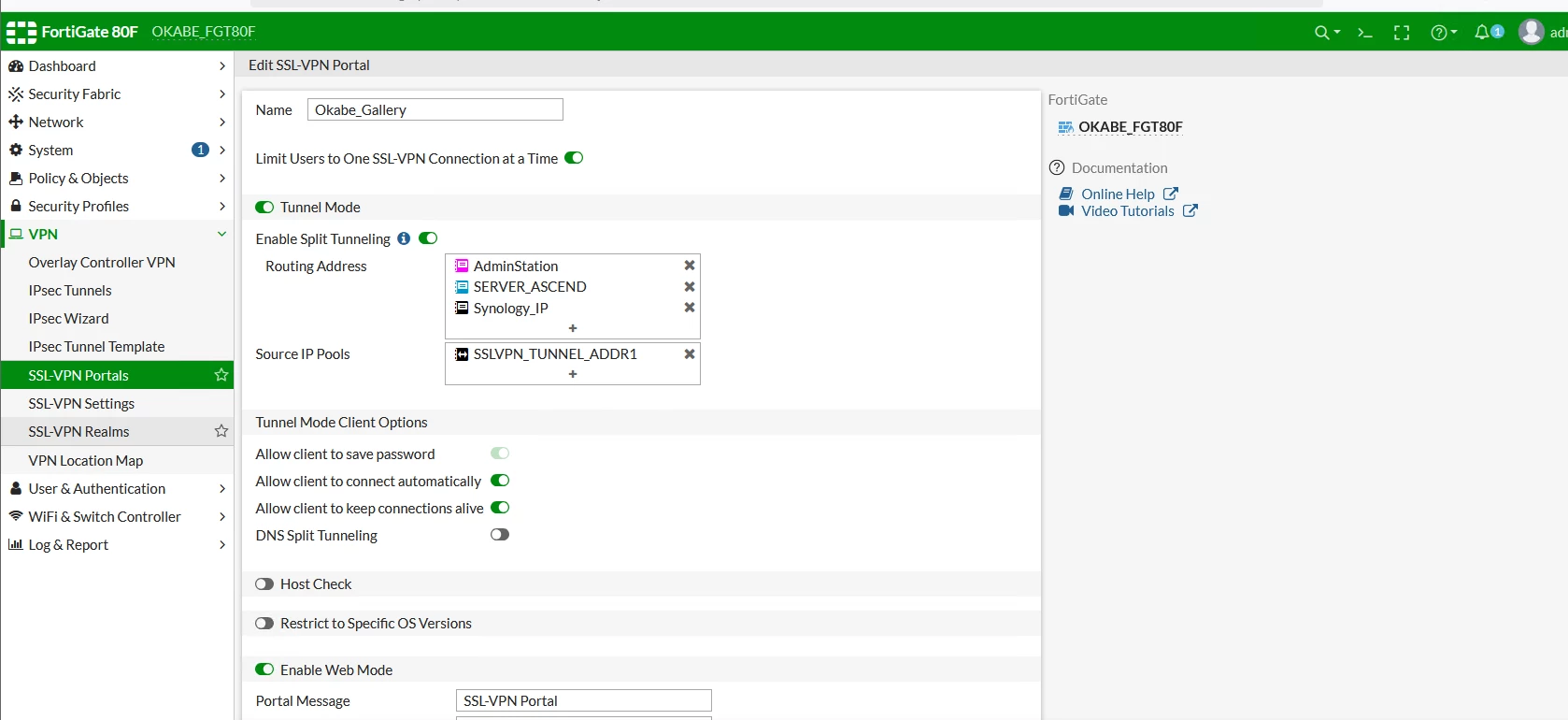This screenshot has width=1568, height=720.
Task: Toggle Enable Web Mode switch
Action: coord(264,670)
